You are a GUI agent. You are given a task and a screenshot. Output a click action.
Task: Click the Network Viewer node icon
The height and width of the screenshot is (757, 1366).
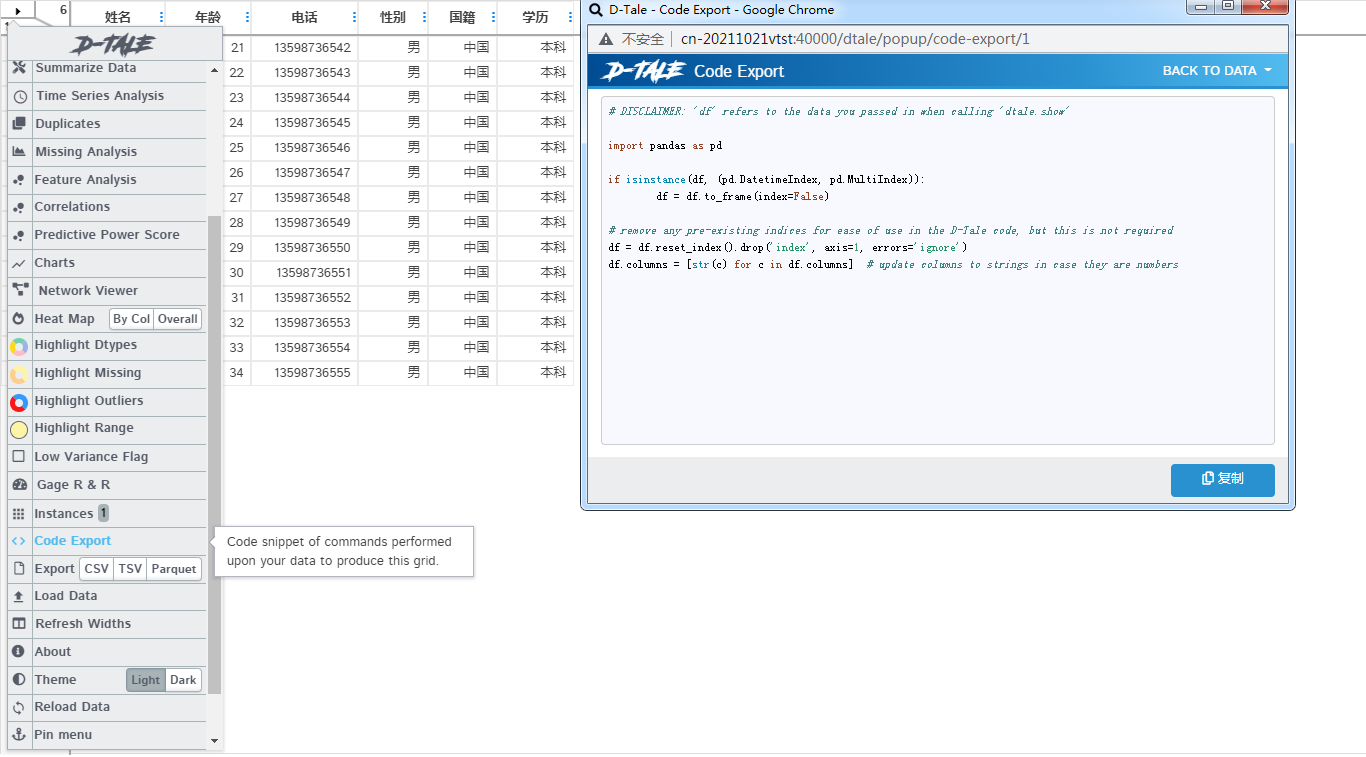click(x=20, y=291)
